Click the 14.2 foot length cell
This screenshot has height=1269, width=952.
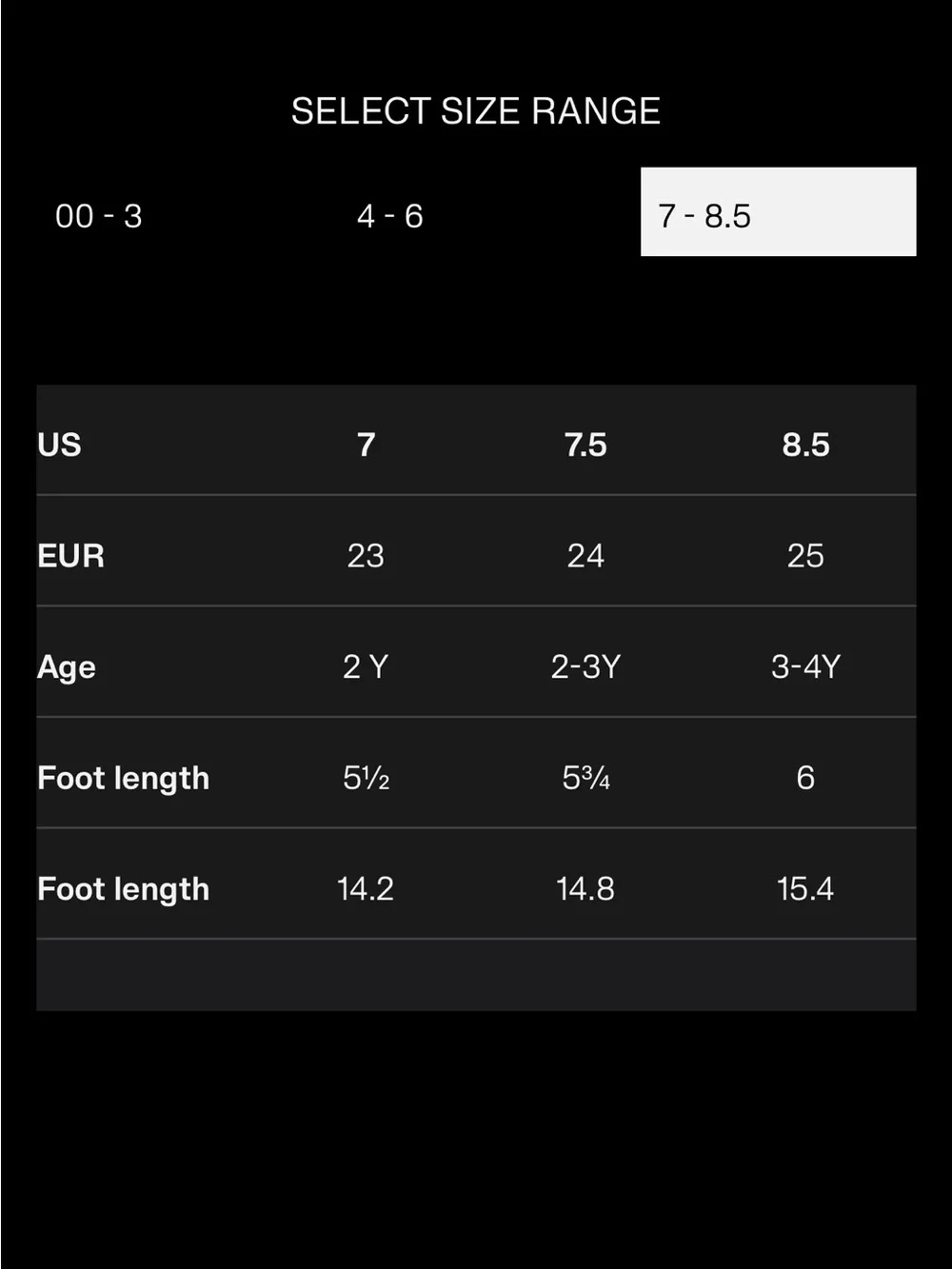point(366,889)
